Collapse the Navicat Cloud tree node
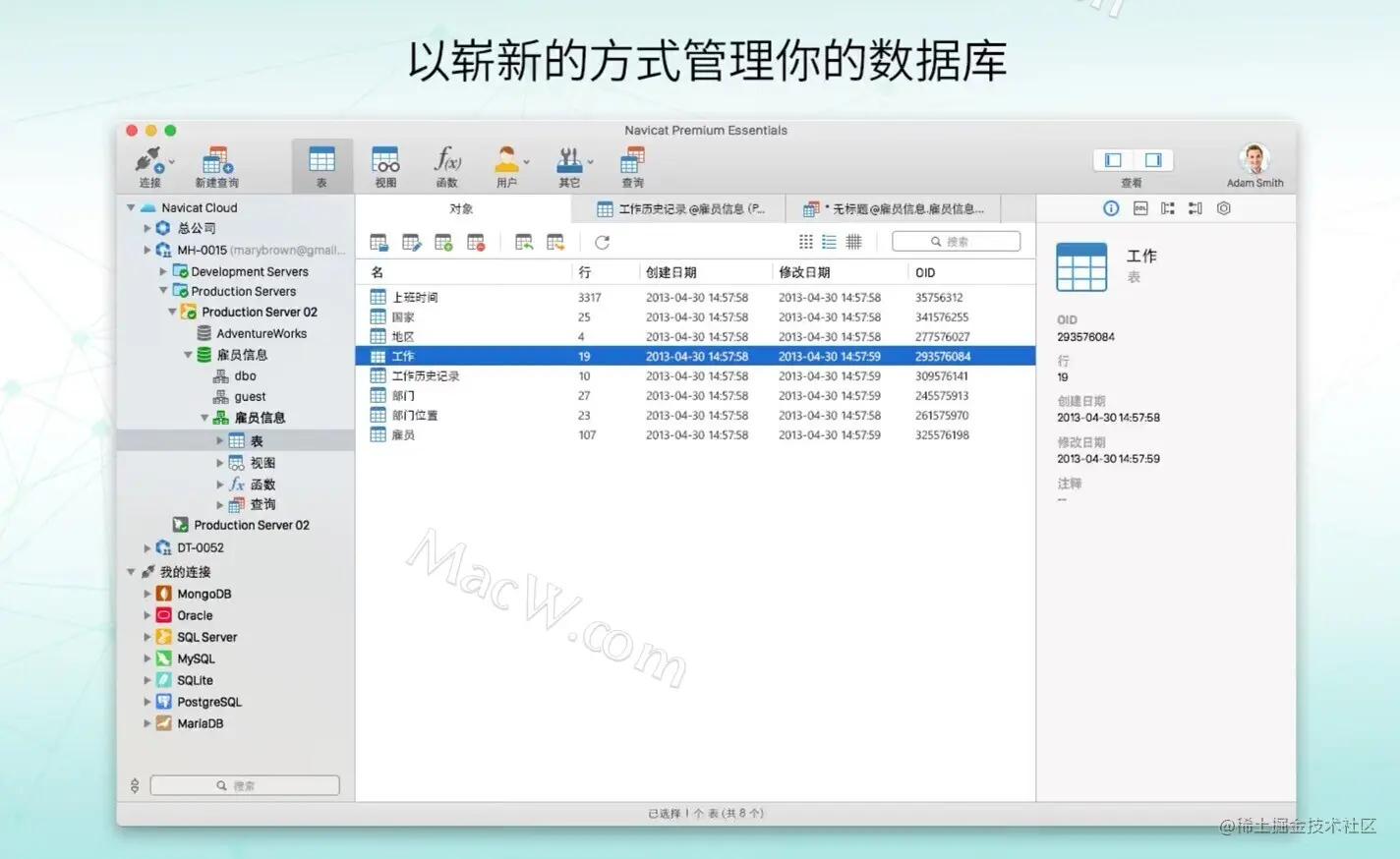The height and width of the screenshot is (859, 1400). (x=131, y=208)
